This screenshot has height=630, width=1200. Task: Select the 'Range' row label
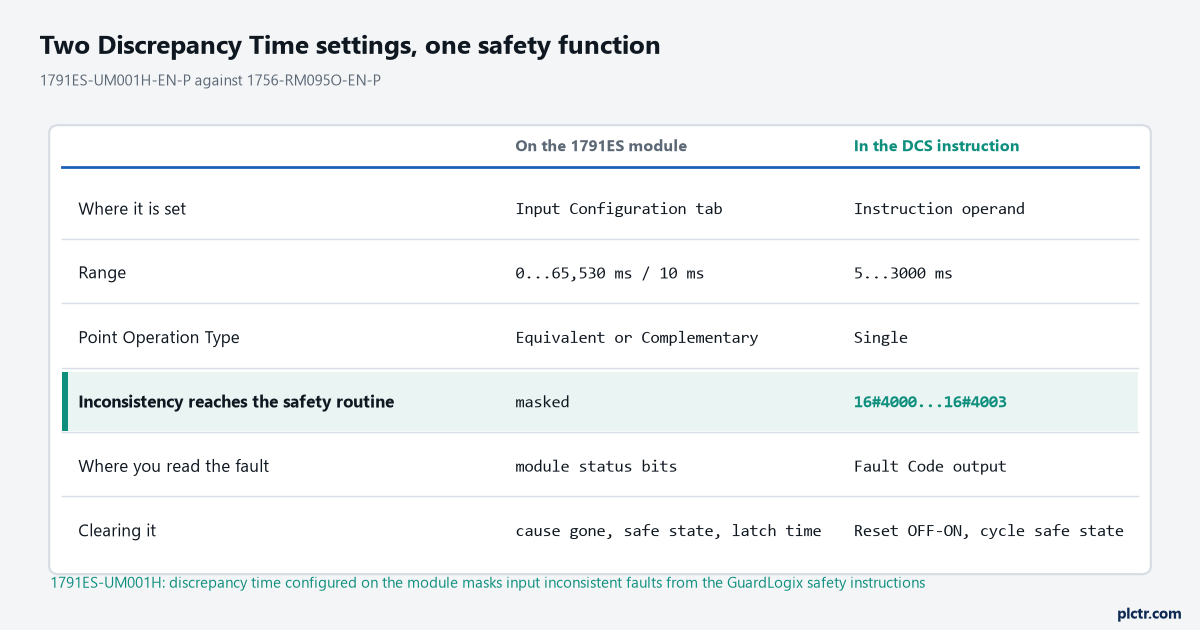pos(102,273)
